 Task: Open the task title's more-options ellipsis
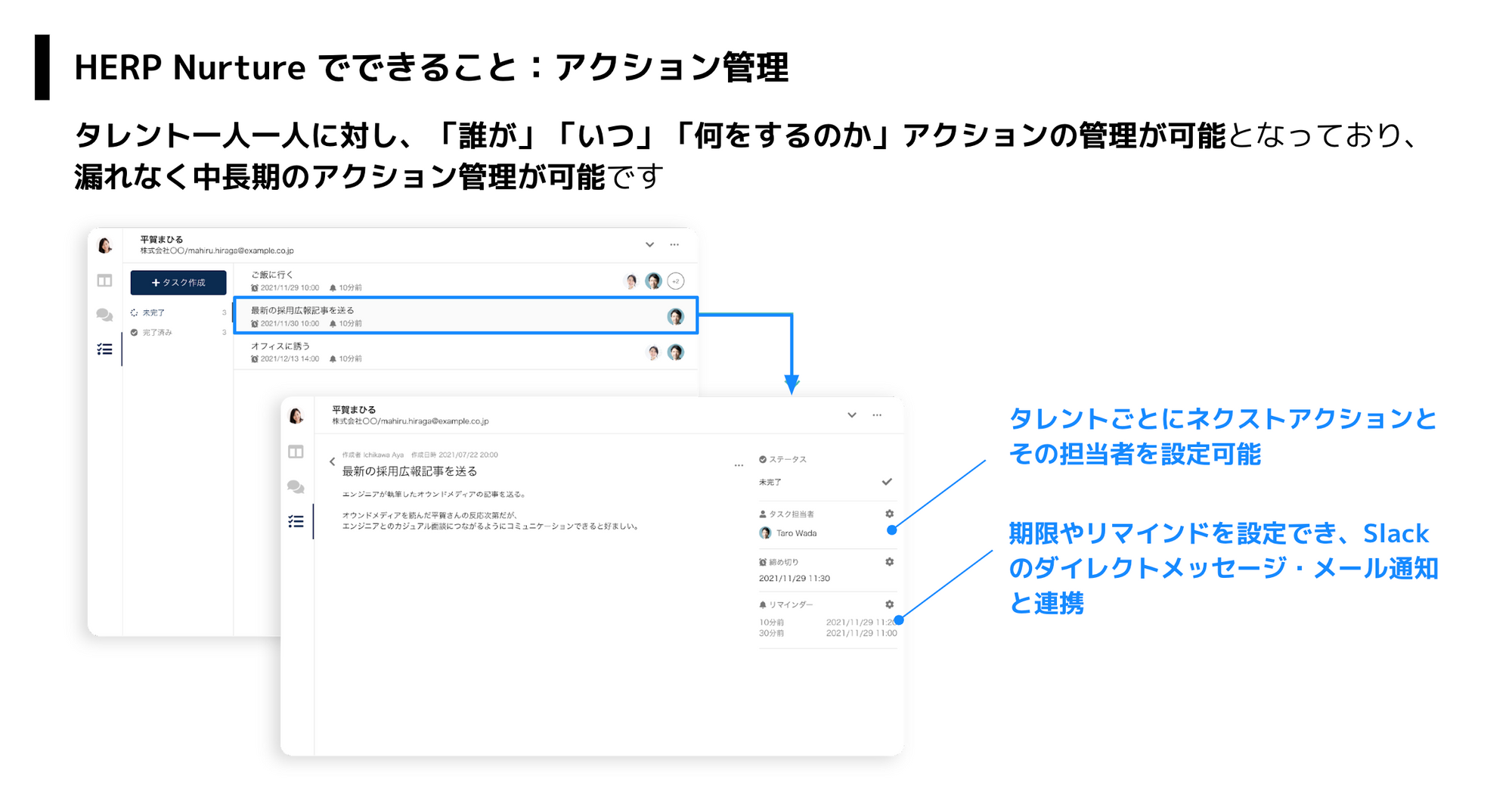[739, 465]
